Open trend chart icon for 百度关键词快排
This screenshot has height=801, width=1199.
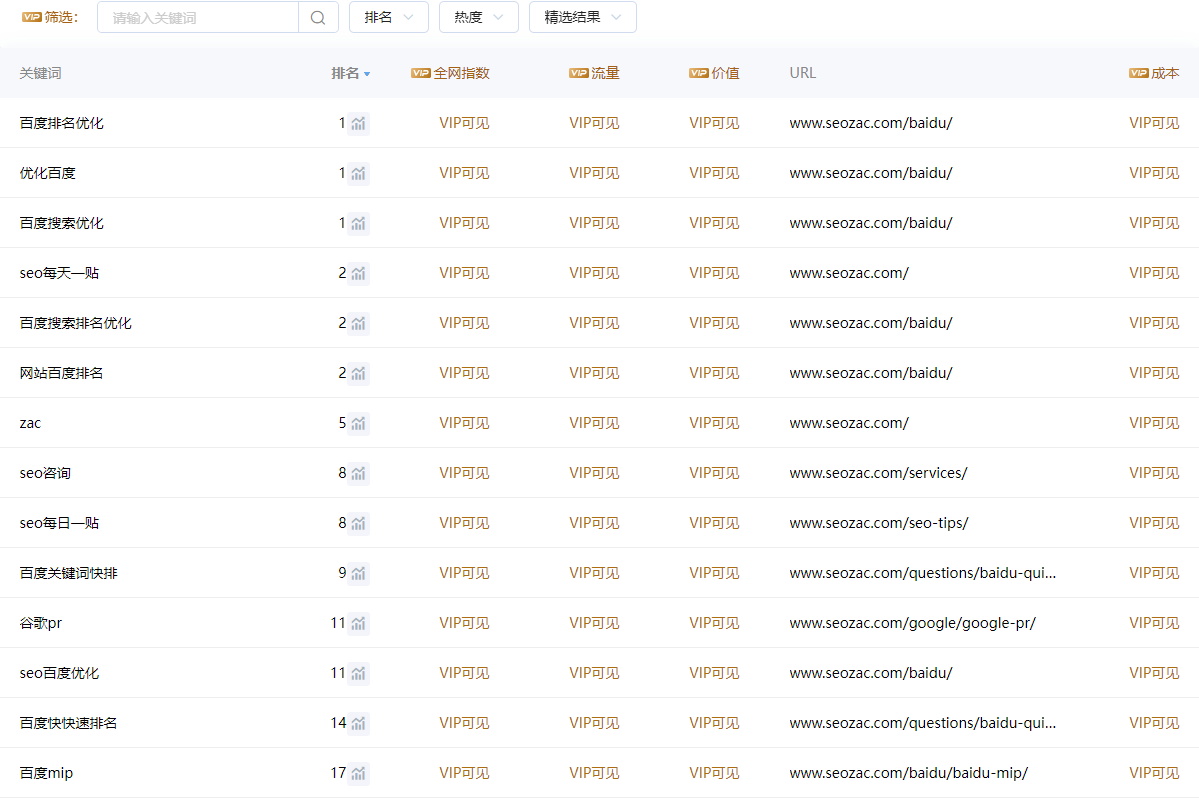[358, 573]
